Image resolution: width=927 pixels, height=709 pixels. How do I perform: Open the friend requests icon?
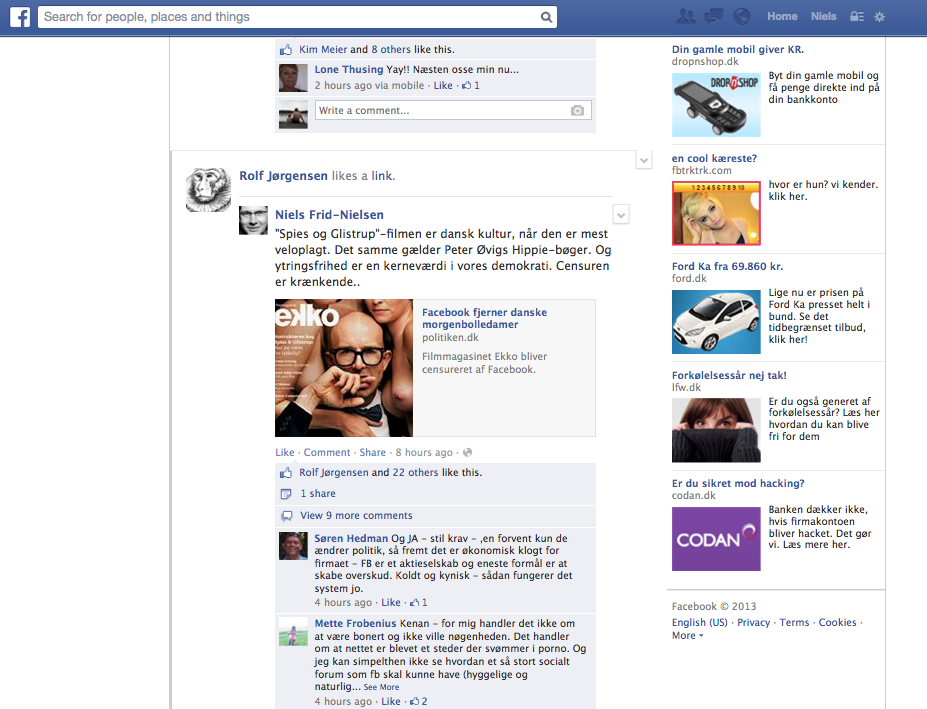point(685,16)
